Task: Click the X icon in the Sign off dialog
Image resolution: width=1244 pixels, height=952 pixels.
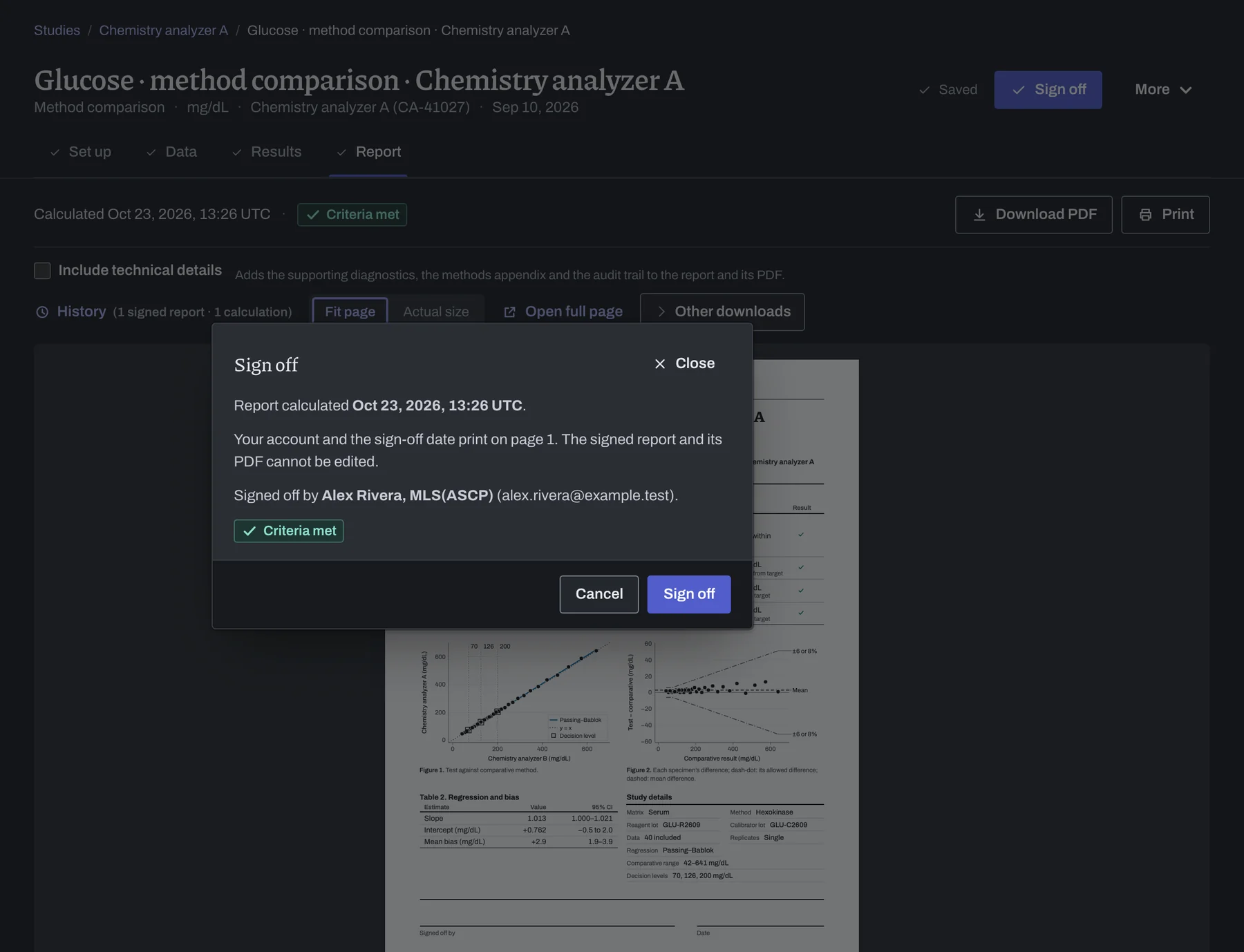Action: pyautogui.click(x=660, y=364)
